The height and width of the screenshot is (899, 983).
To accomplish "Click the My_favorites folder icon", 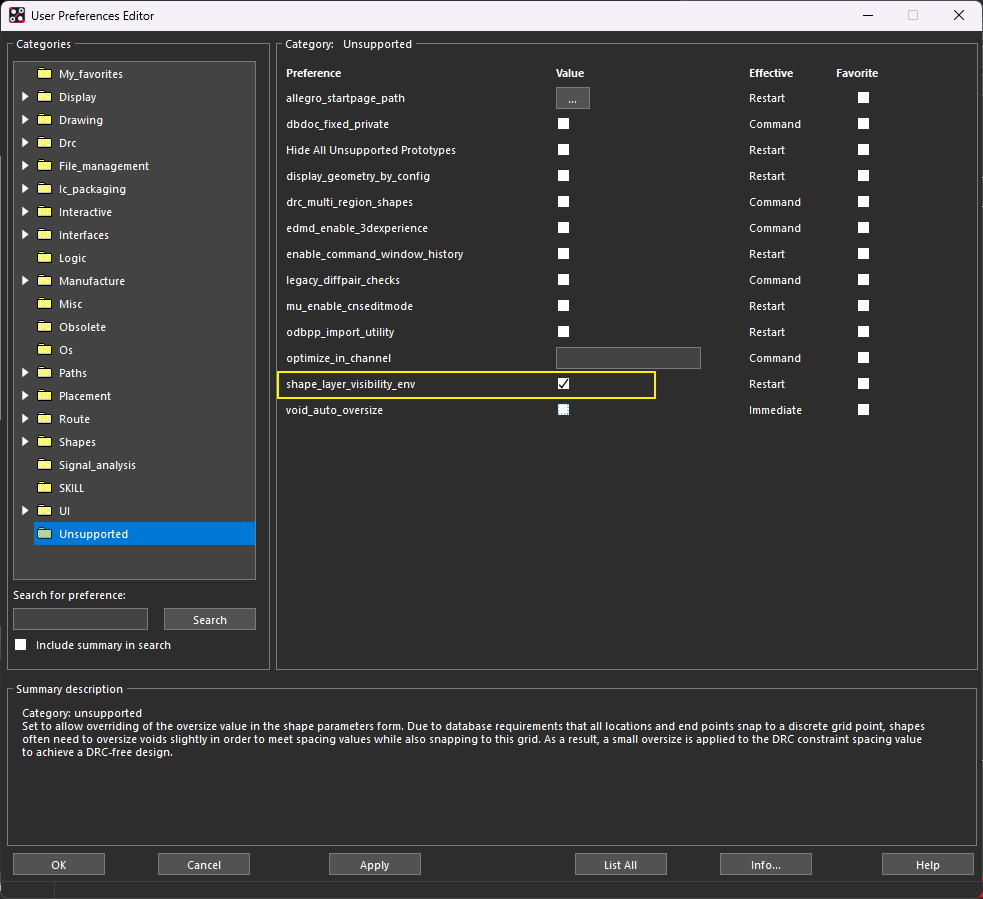I will click(x=44, y=74).
